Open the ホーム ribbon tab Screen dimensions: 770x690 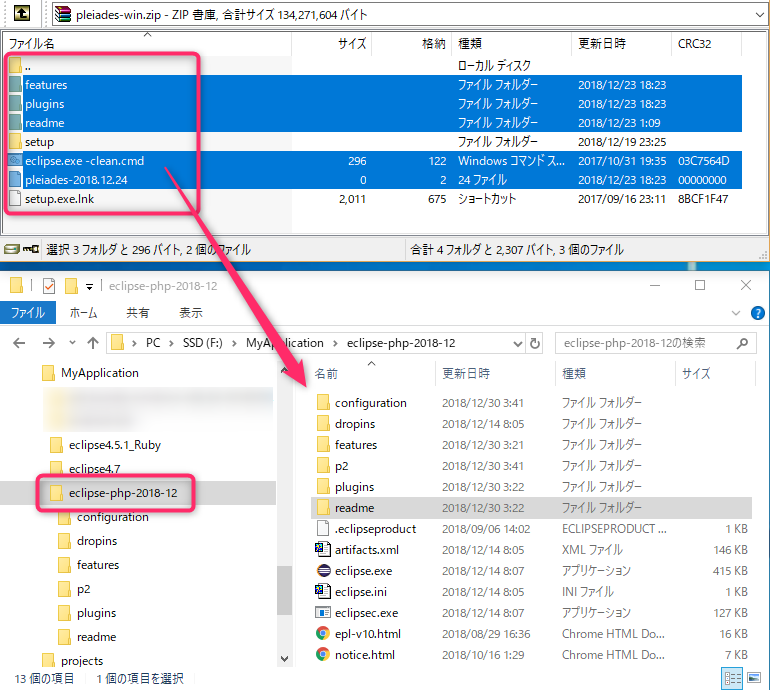(x=83, y=313)
